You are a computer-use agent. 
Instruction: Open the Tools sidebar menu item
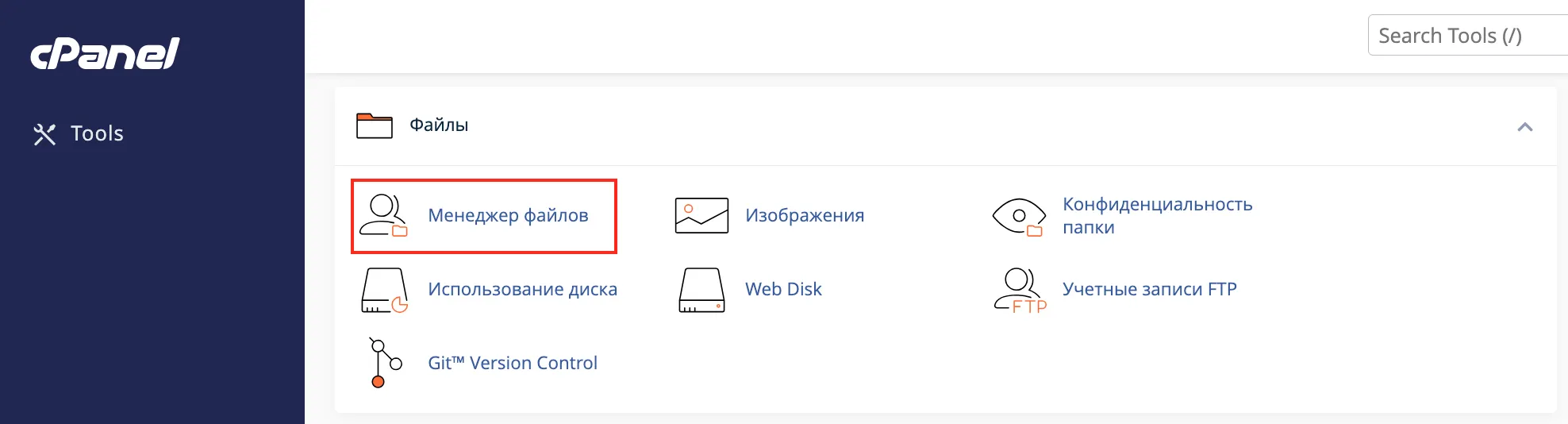97,133
